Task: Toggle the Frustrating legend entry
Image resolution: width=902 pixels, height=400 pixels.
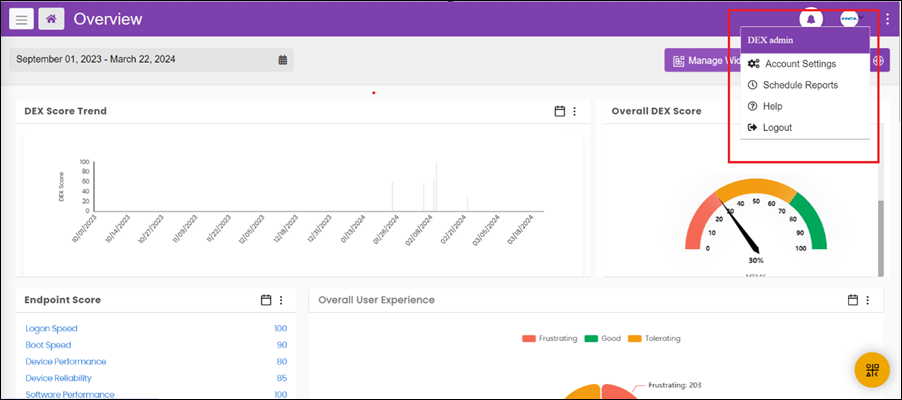Action: pyautogui.click(x=549, y=338)
